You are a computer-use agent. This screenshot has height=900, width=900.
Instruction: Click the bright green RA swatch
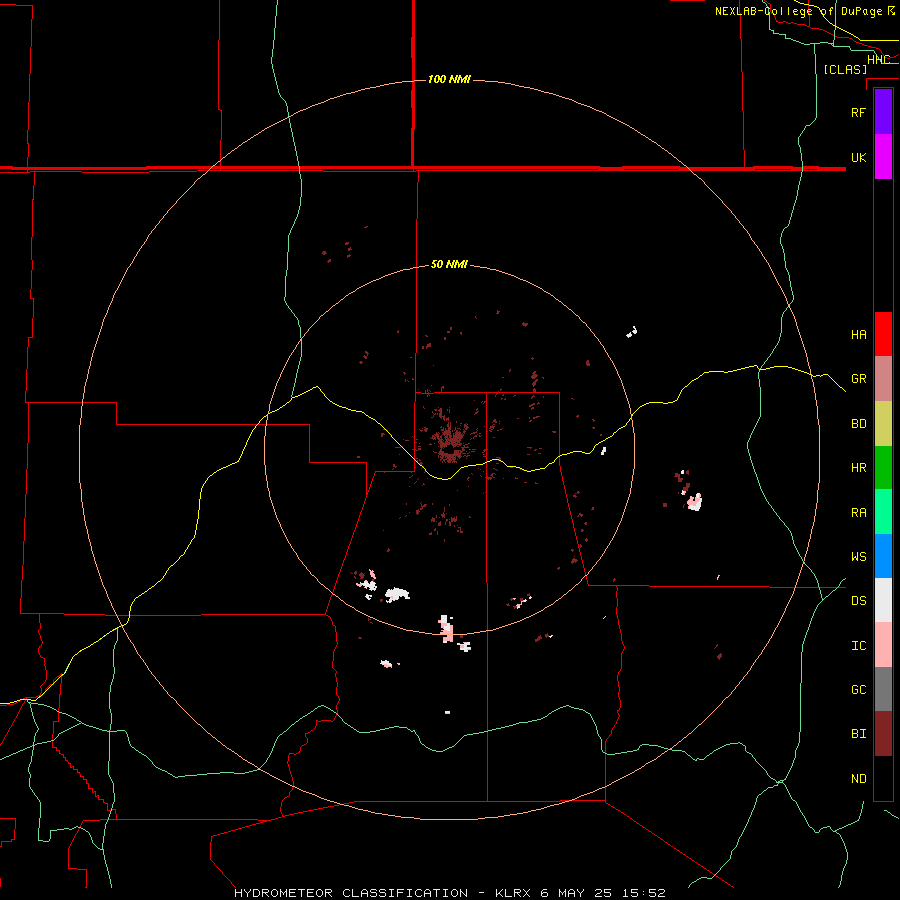coord(883,512)
